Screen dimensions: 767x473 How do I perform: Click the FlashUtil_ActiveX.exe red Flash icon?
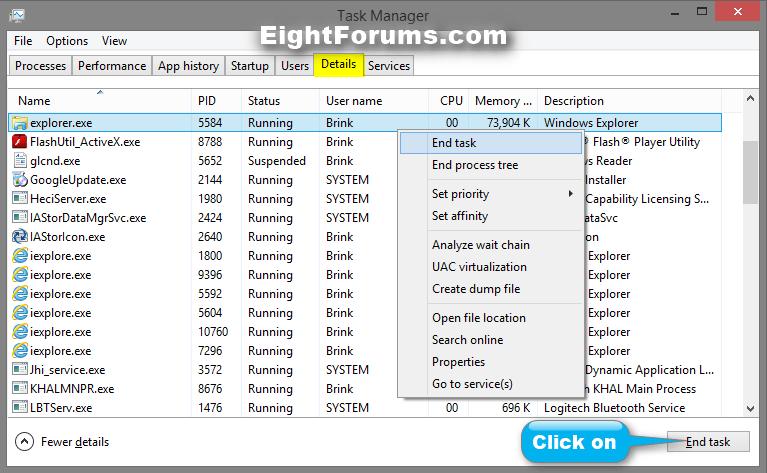pos(20,142)
